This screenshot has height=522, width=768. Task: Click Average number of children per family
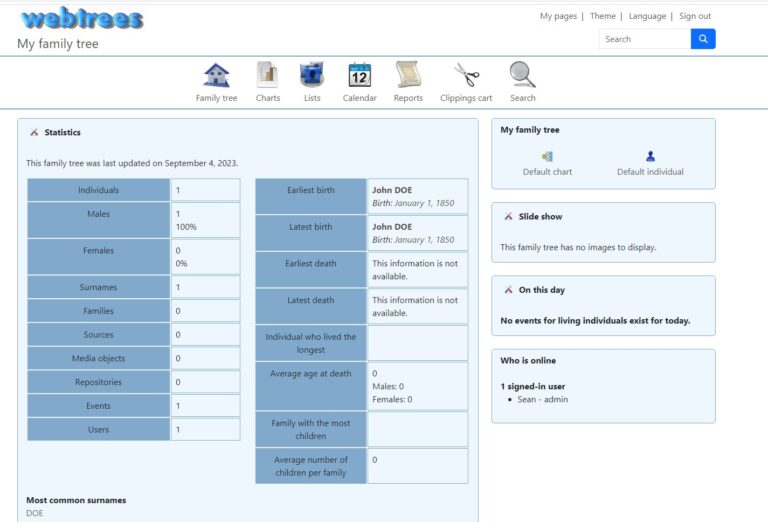tap(311, 466)
